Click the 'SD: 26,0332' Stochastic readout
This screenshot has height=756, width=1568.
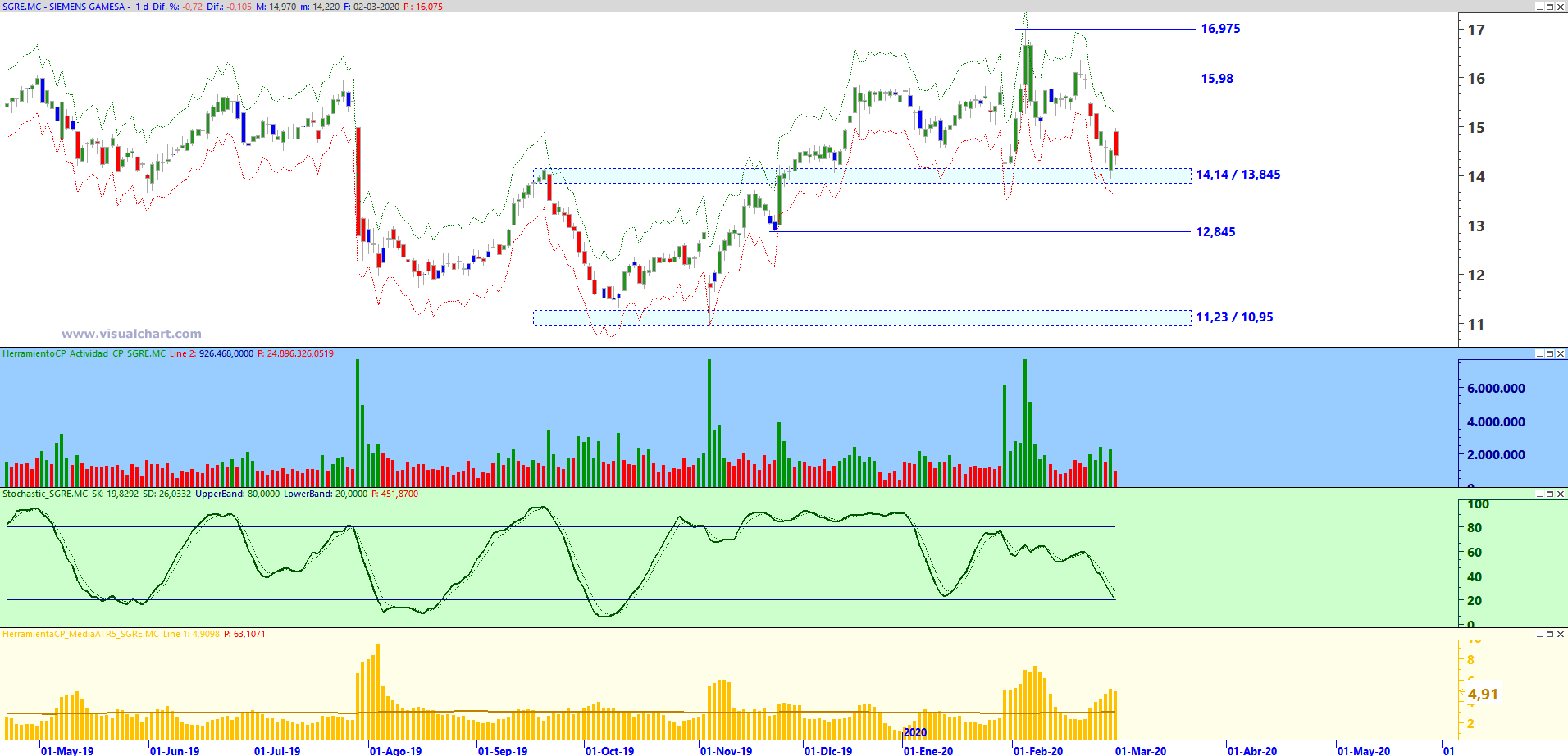166,494
